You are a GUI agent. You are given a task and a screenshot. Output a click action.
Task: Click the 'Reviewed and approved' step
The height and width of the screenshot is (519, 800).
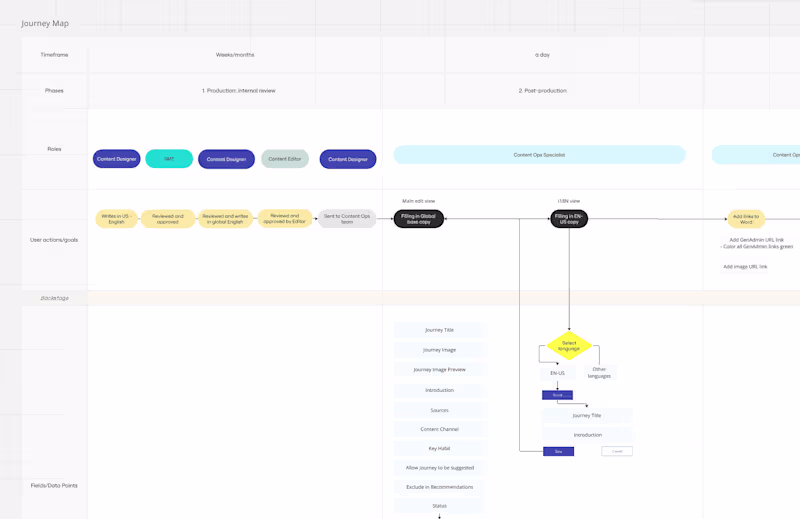point(167,219)
